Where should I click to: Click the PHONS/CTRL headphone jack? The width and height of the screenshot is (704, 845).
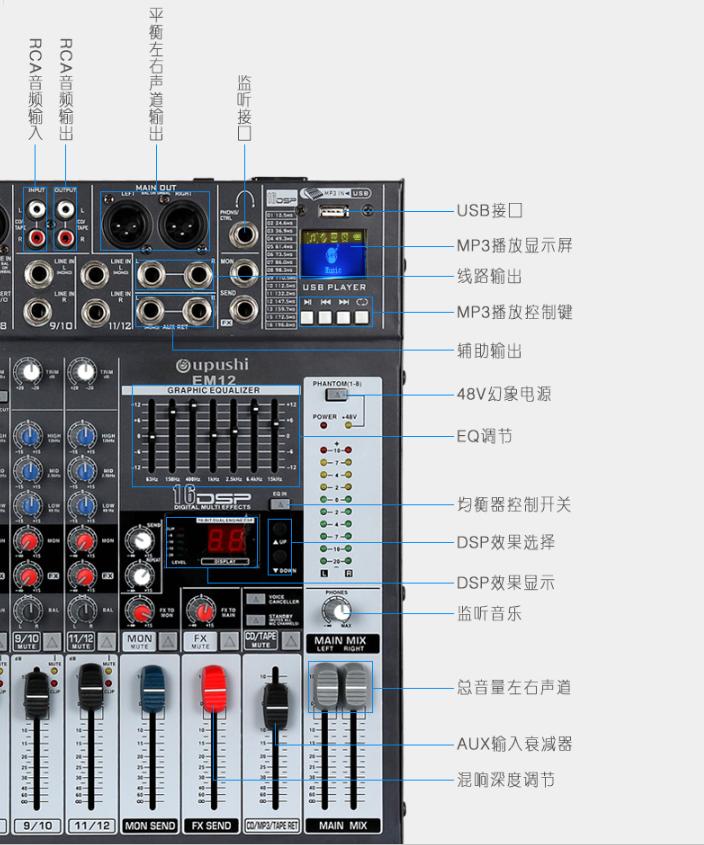(245, 234)
